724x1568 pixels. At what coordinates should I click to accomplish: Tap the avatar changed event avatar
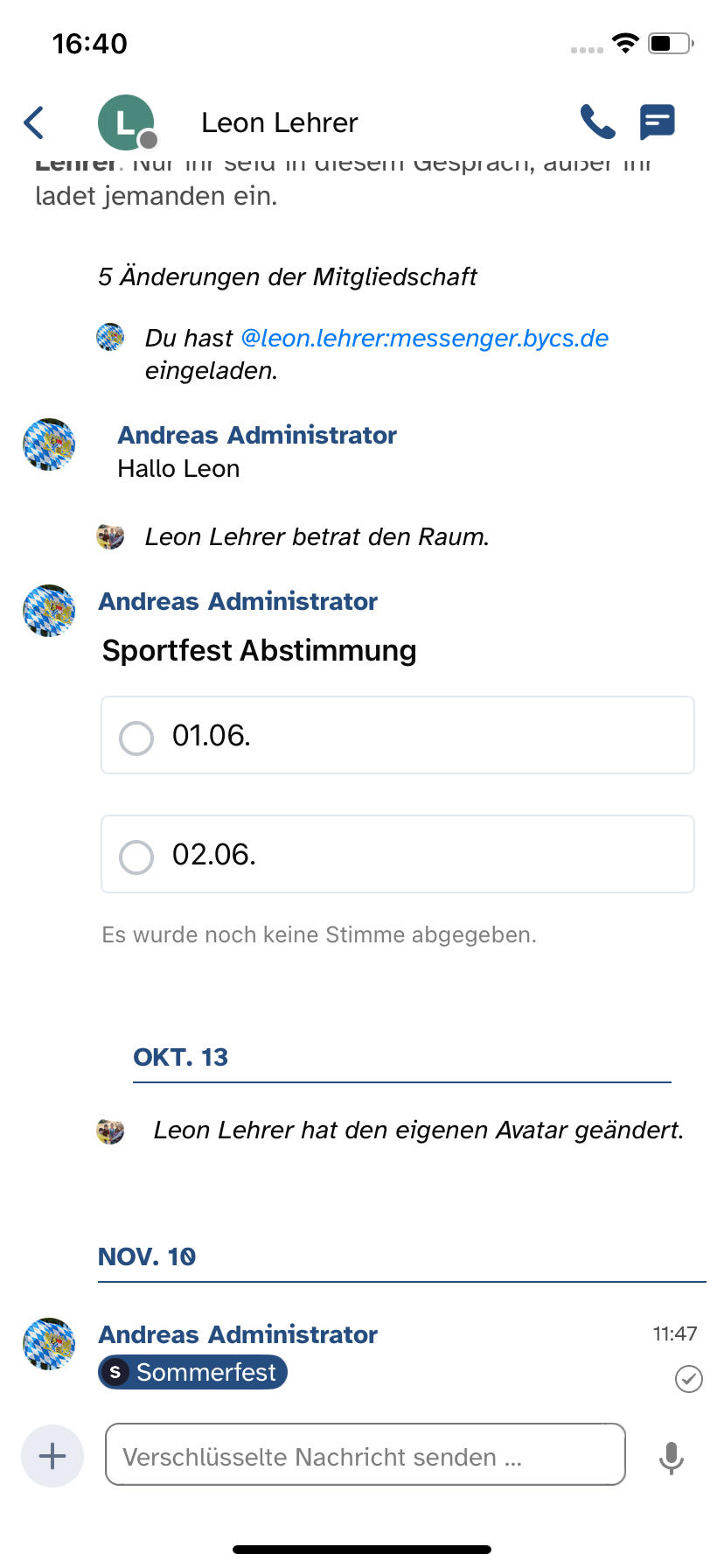point(110,1130)
